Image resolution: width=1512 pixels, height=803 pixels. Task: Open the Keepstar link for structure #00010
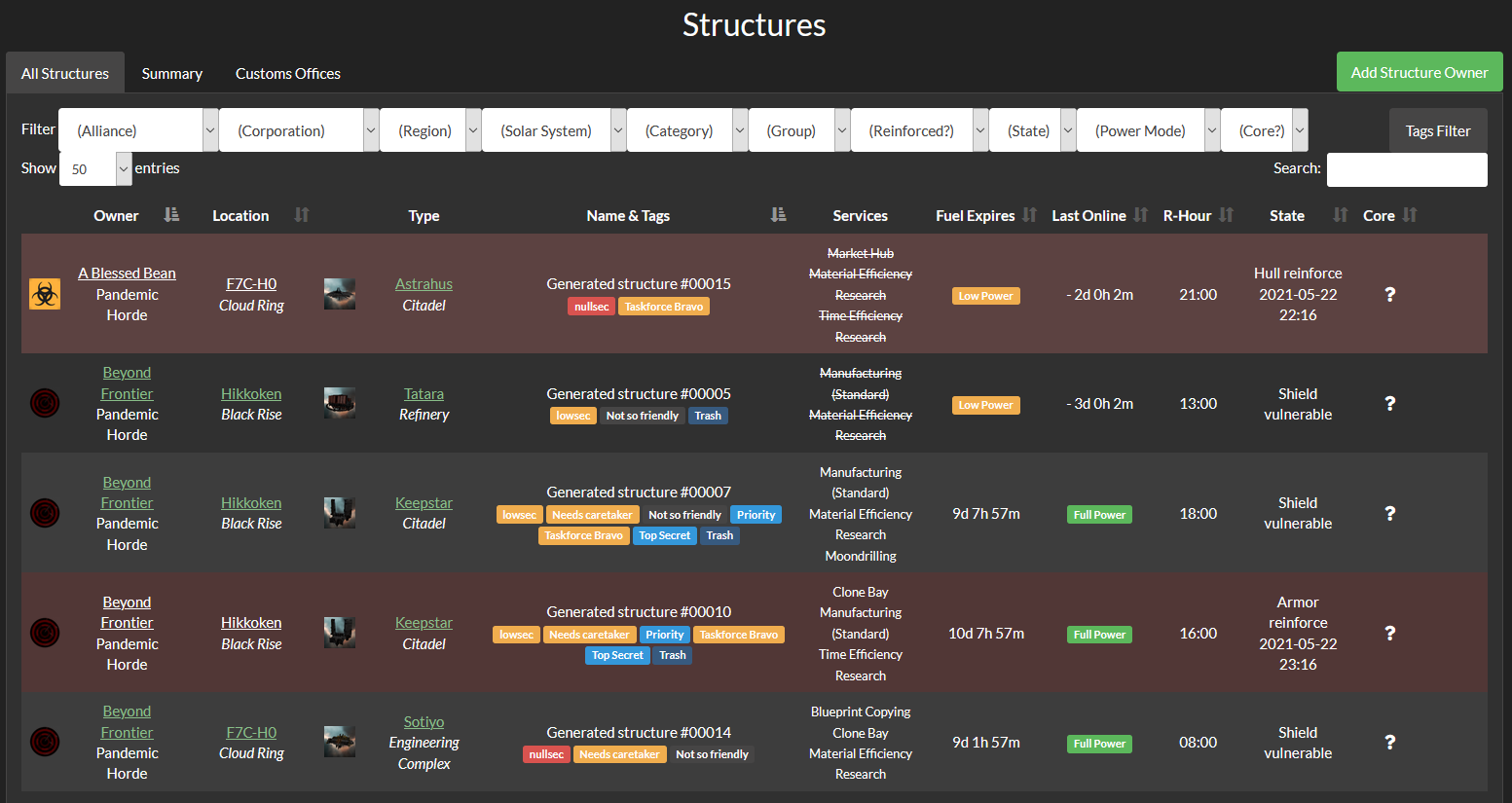tap(424, 622)
